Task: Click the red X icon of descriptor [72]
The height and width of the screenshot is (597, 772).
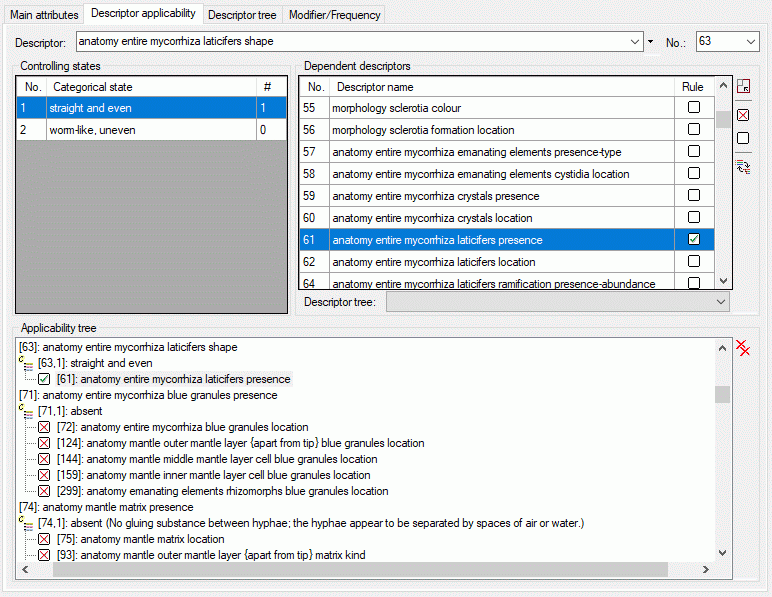Action: pyautogui.click(x=44, y=427)
